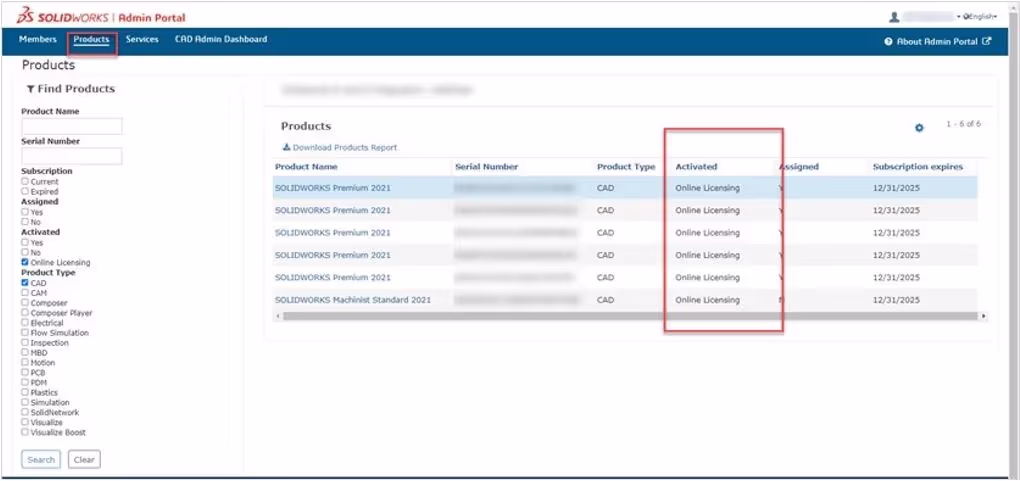Tick the MBD product type
The image size is (1020, 481).
pos(25,353)
